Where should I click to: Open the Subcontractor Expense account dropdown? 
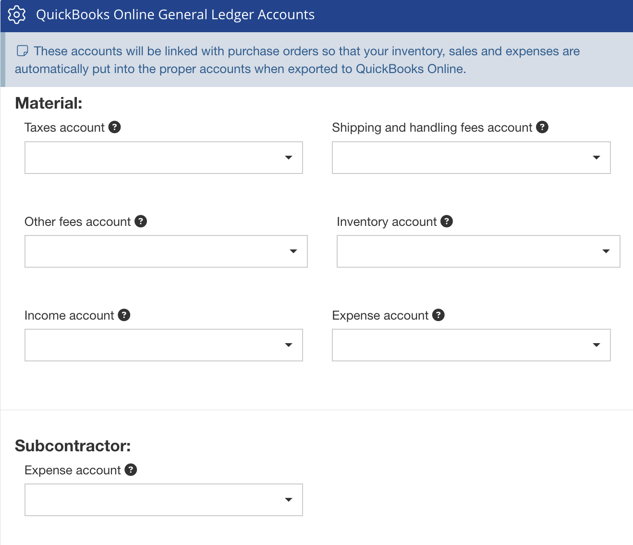(164, 500)
